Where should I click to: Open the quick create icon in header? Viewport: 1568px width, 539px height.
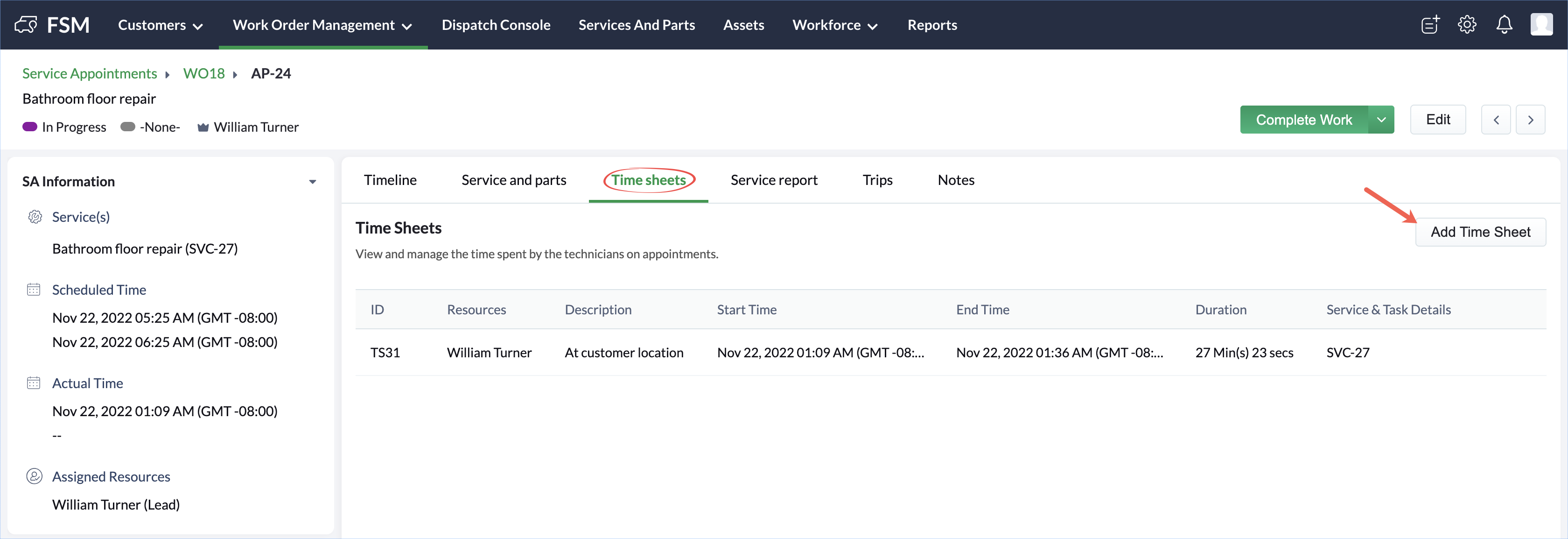point(1430,25)
